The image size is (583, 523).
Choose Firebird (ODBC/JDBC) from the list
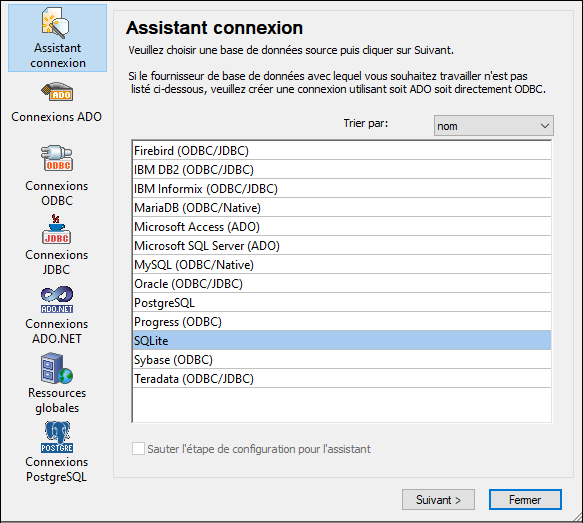(x=342, y=151)
